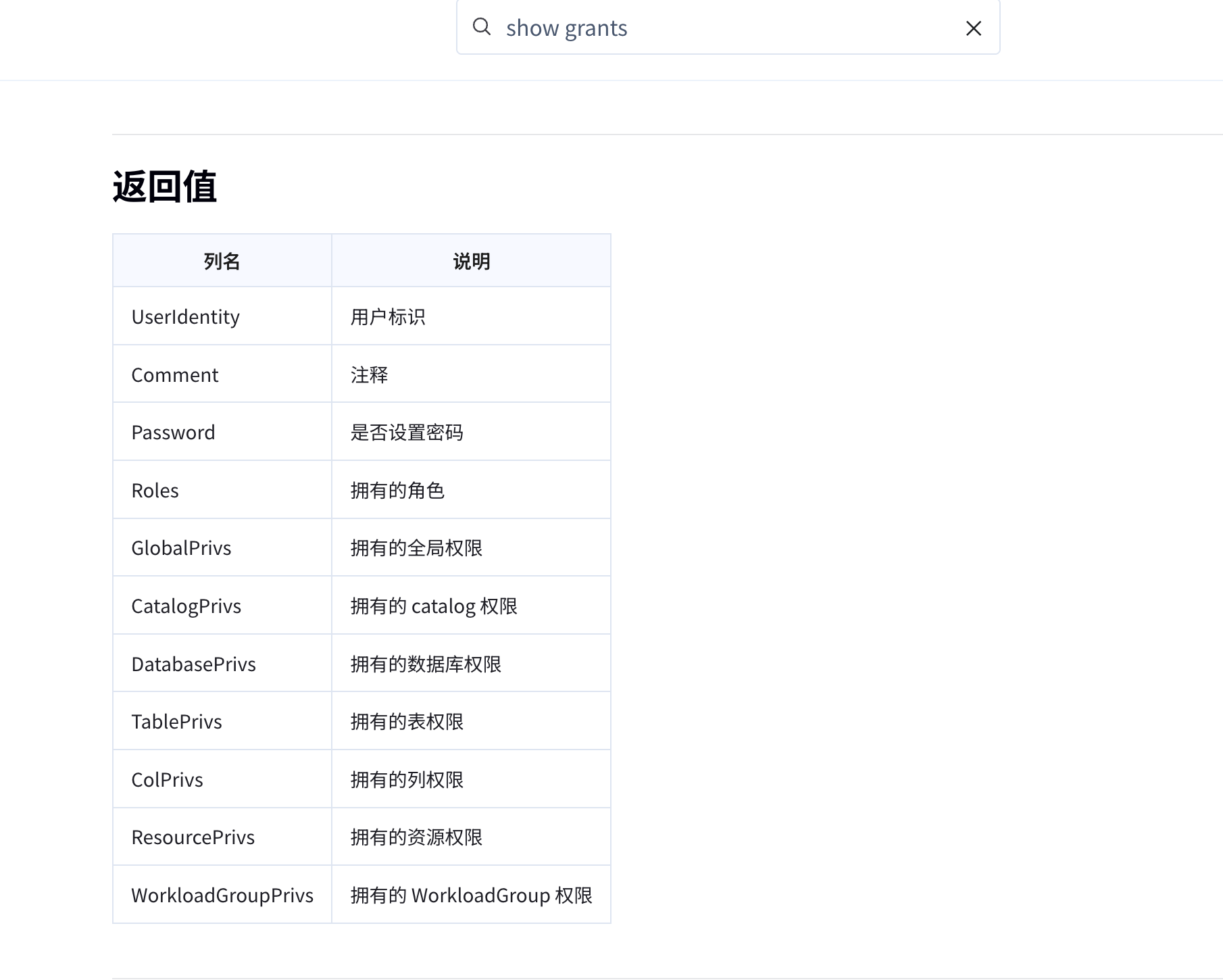Click the CatalogPrivs table cell
The image size is (1223, 980).
point(186,606)
